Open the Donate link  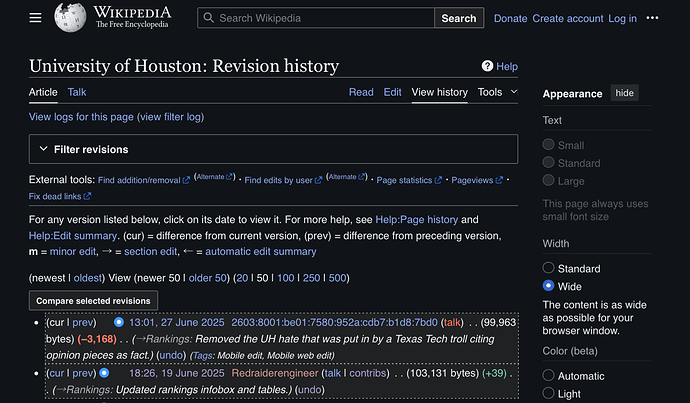click(510, 18)
